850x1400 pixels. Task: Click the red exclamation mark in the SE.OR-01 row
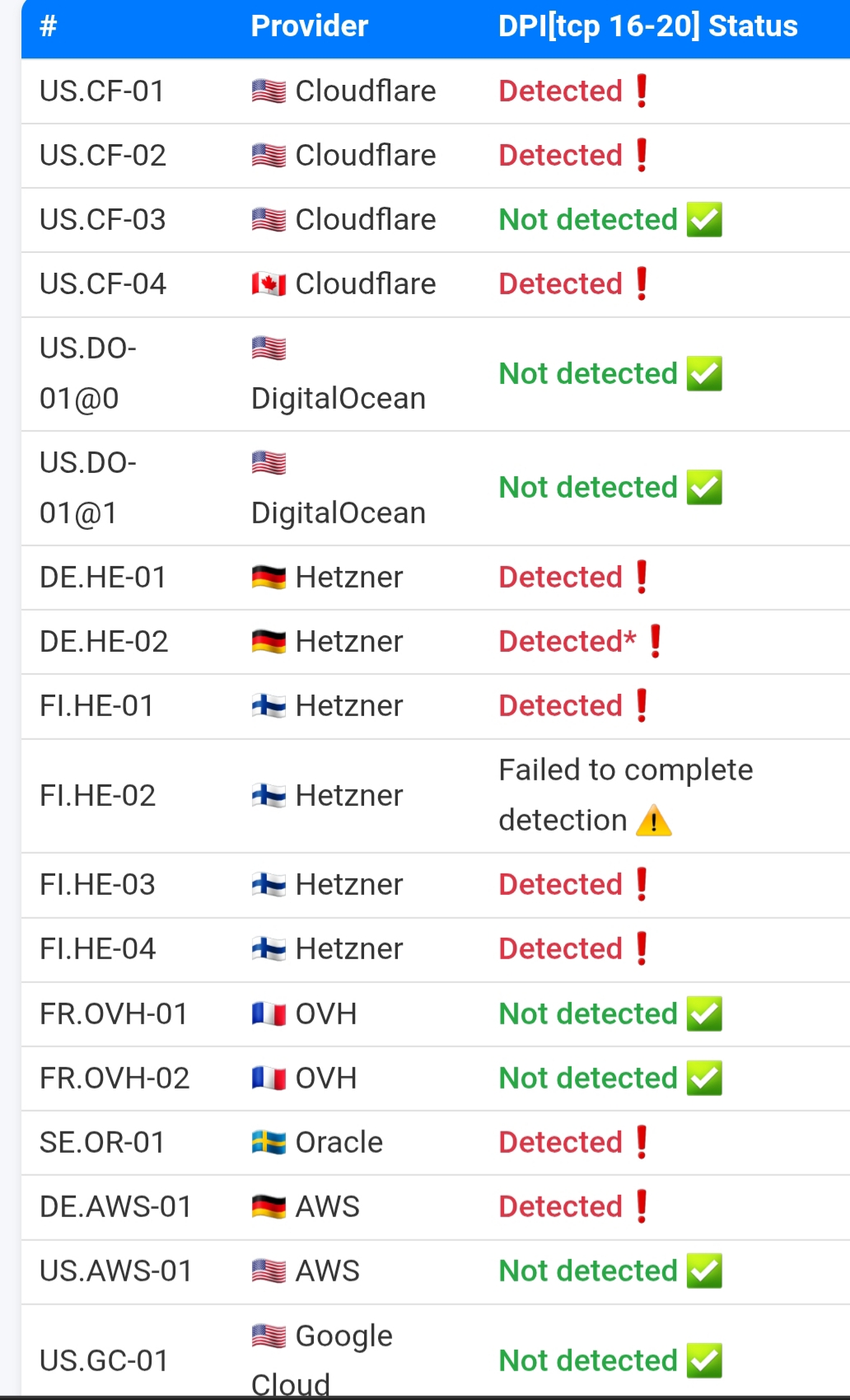point(642,1143)
